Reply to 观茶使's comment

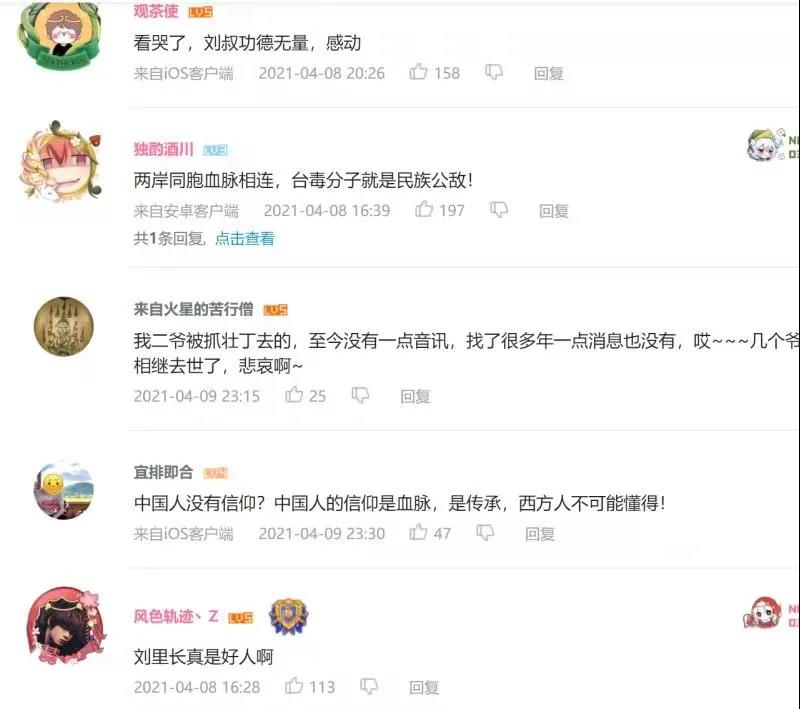(548, 73)
